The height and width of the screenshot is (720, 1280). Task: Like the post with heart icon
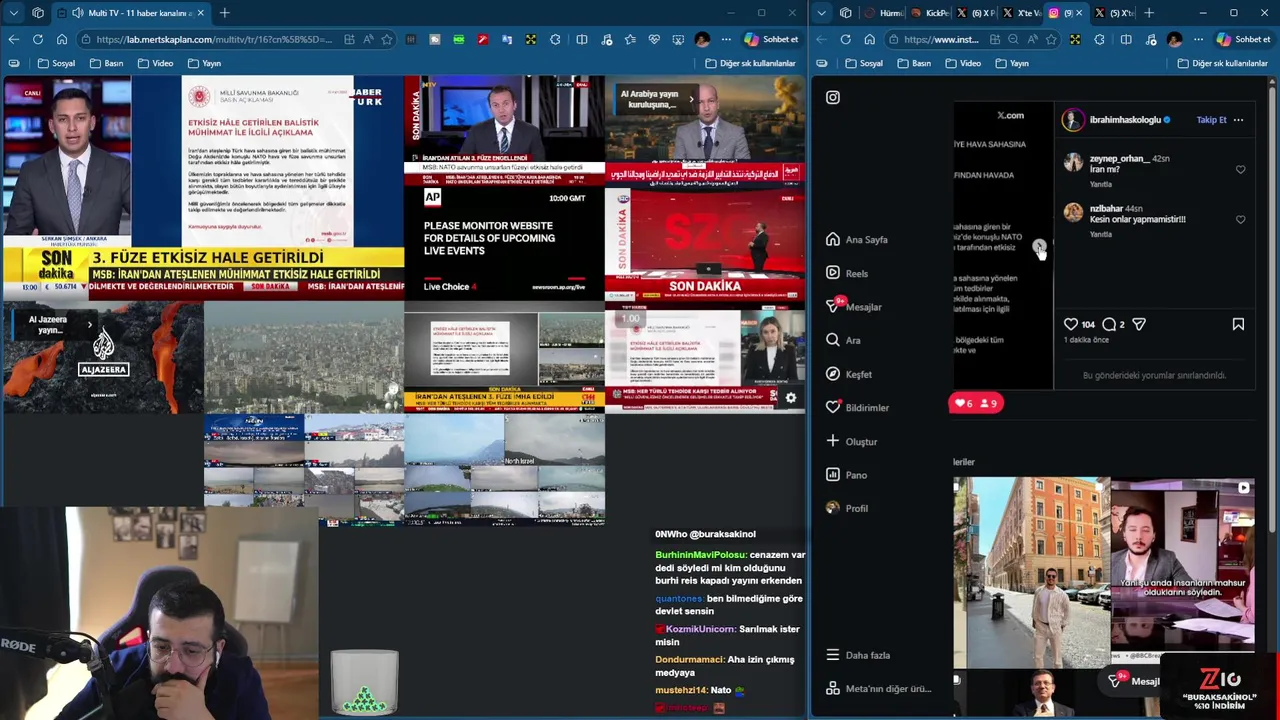click(x=1071, y=324)
